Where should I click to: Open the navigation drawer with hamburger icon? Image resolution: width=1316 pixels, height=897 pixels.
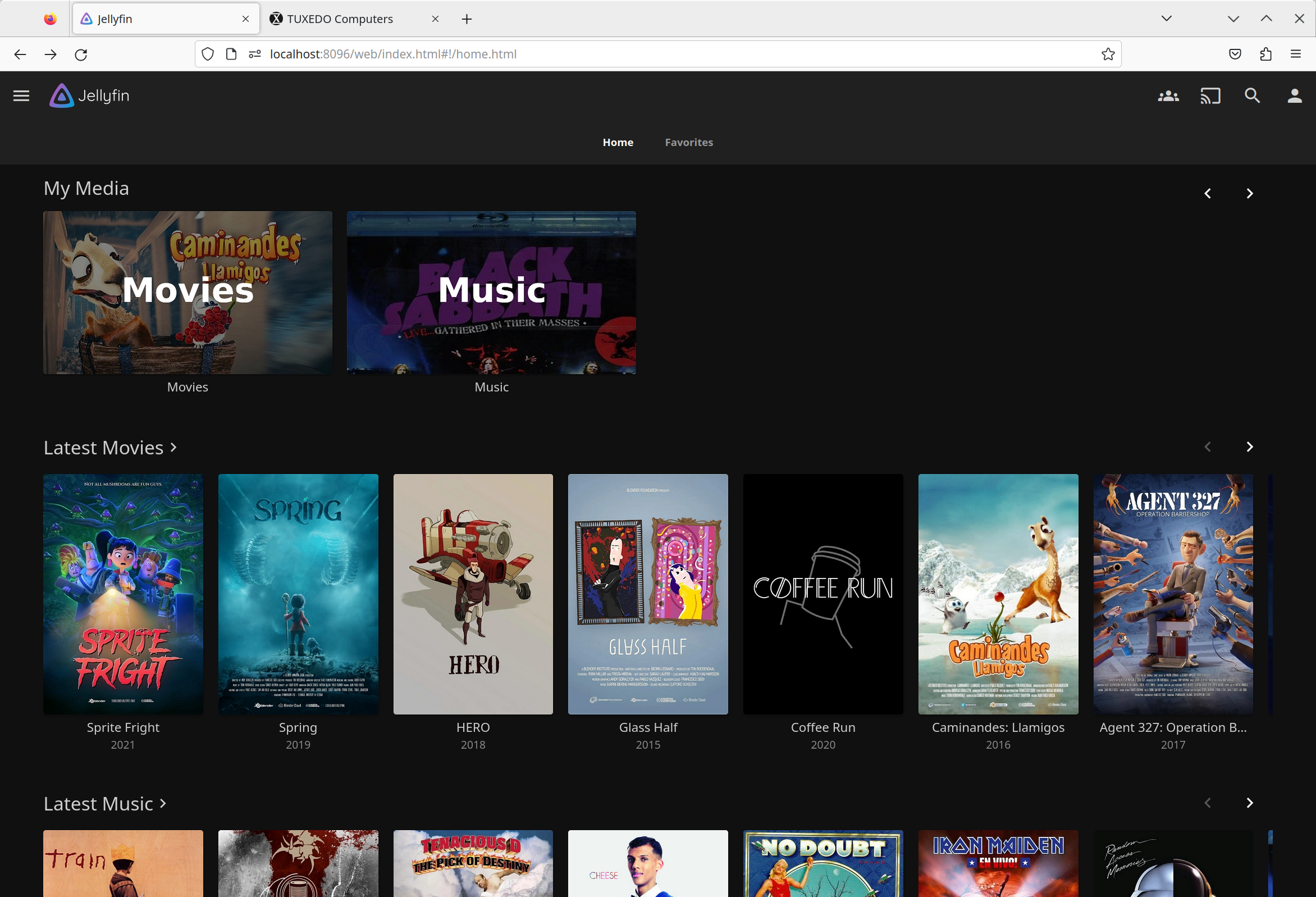(x=21, y=95)
